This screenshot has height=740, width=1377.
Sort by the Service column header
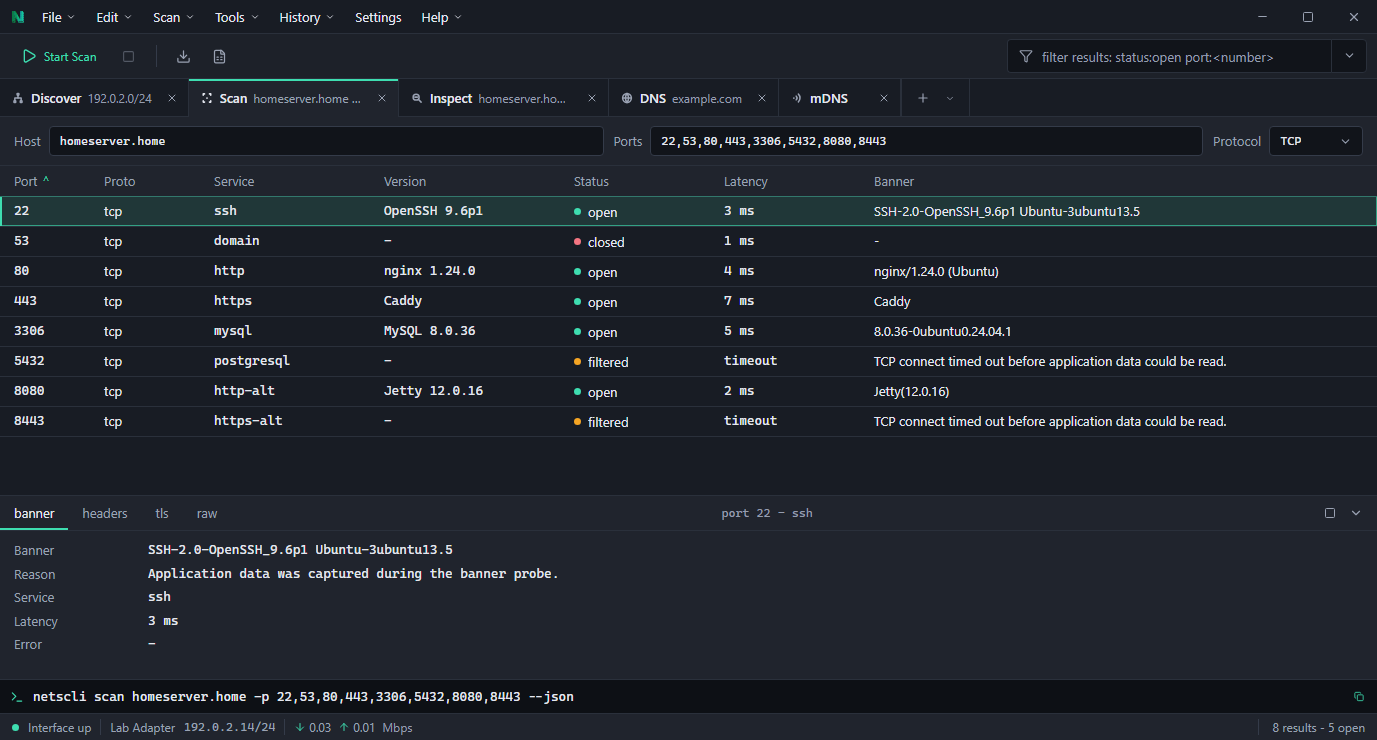(234, 181)
